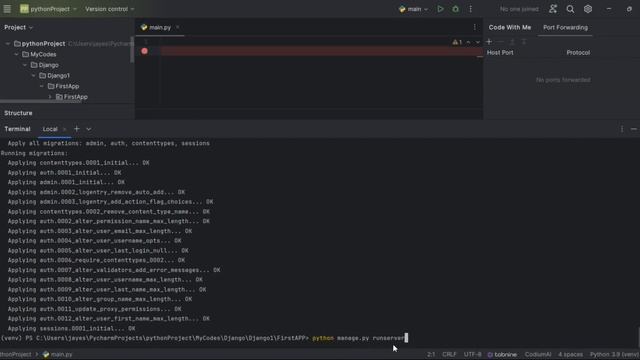Collapse the pythonProject root folder
The height and width of the screenshot is (360, 640).
point(8,44)
